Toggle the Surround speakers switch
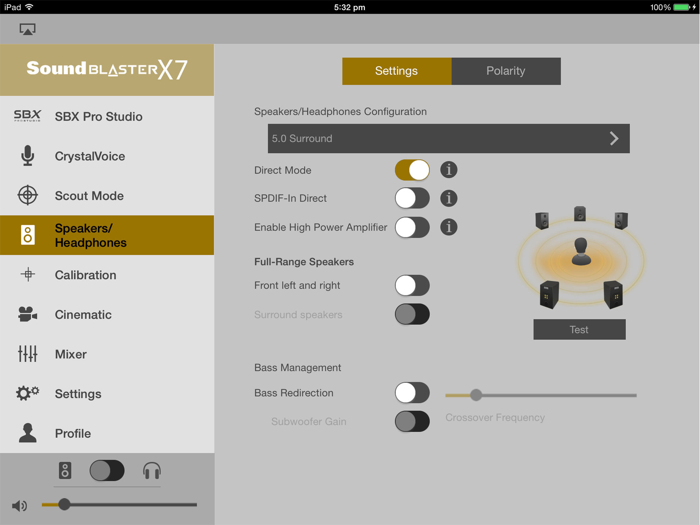The width and height of the screenshot is (700, 525). pos(412,314)
